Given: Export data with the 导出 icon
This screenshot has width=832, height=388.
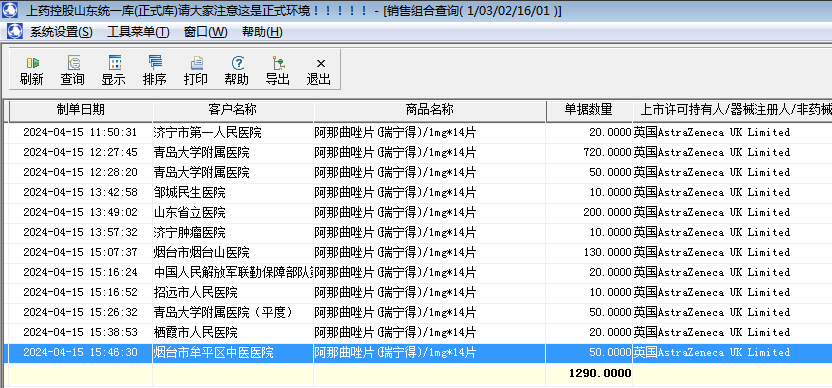Looking at the screenshot, I should 278,71.
